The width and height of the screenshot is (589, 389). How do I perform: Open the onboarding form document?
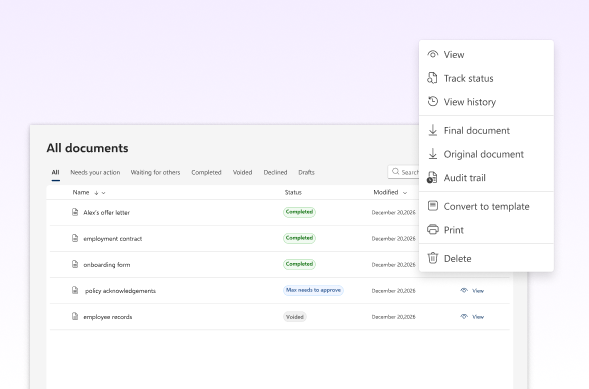click(x=107, y=265)
